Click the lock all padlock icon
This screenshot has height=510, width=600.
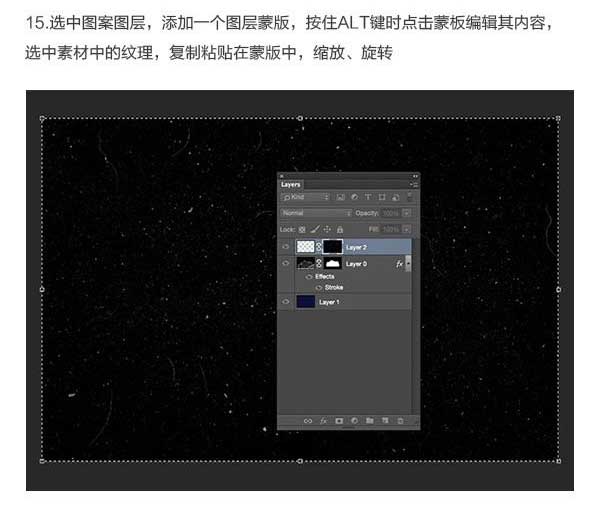point(339,230)
